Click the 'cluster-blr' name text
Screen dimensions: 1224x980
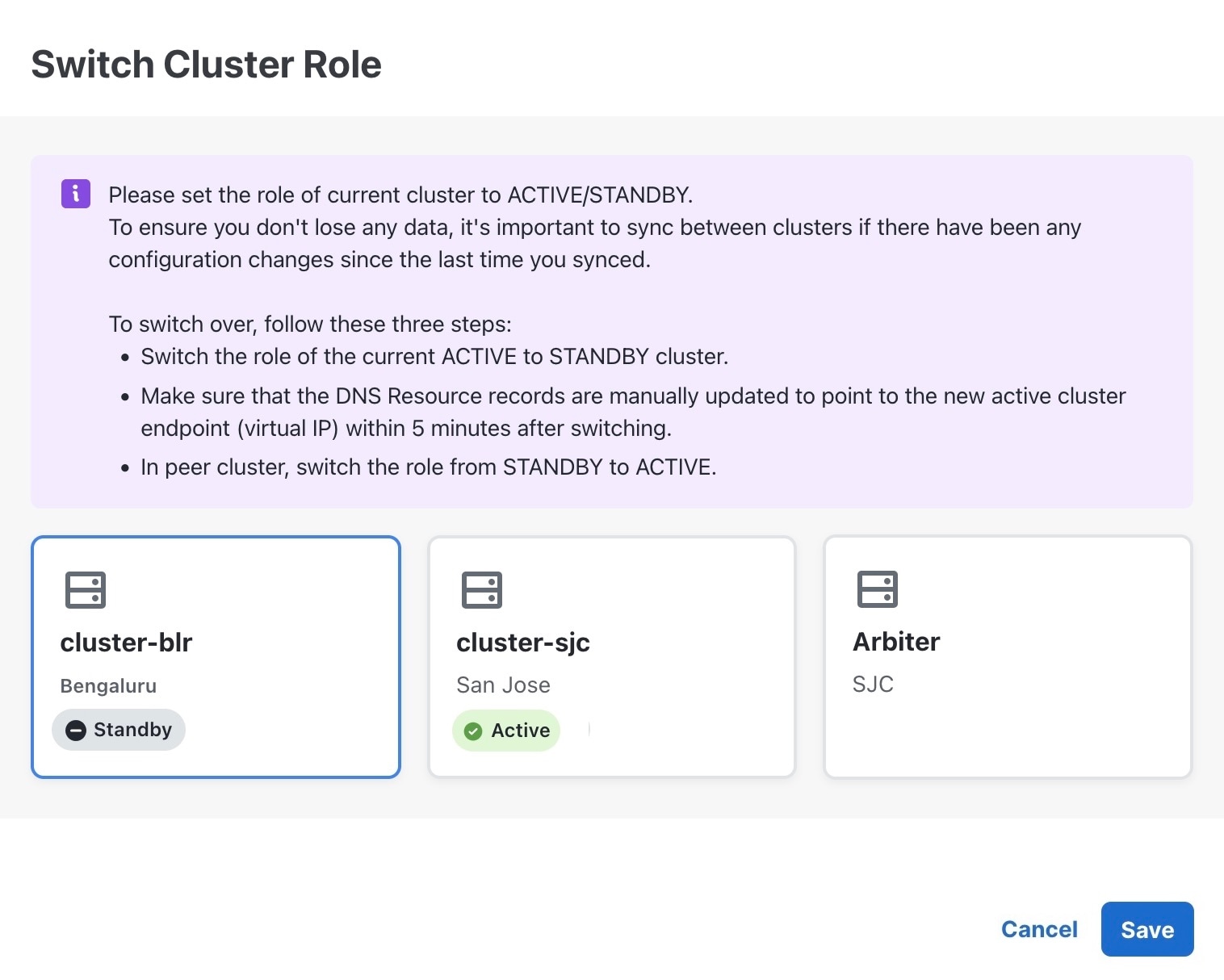[x=126, y=643]
